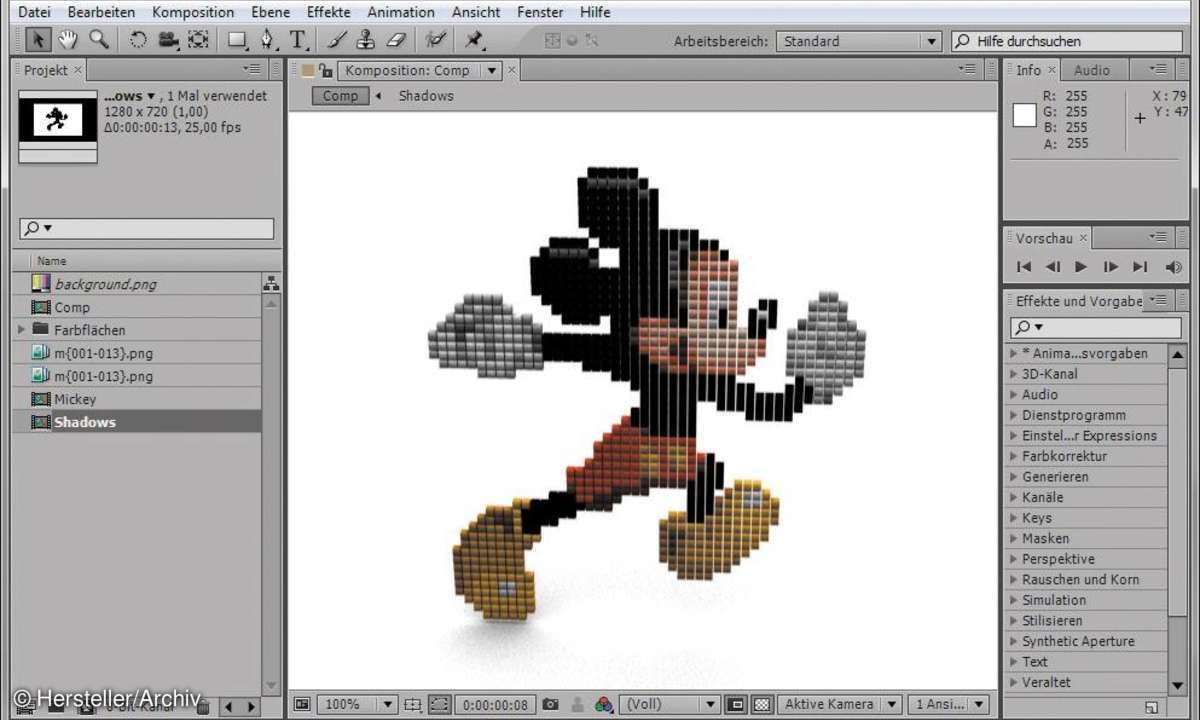The image size is (1200, 720).
Task: Open the show channel color icon
Action: (604, 704)
